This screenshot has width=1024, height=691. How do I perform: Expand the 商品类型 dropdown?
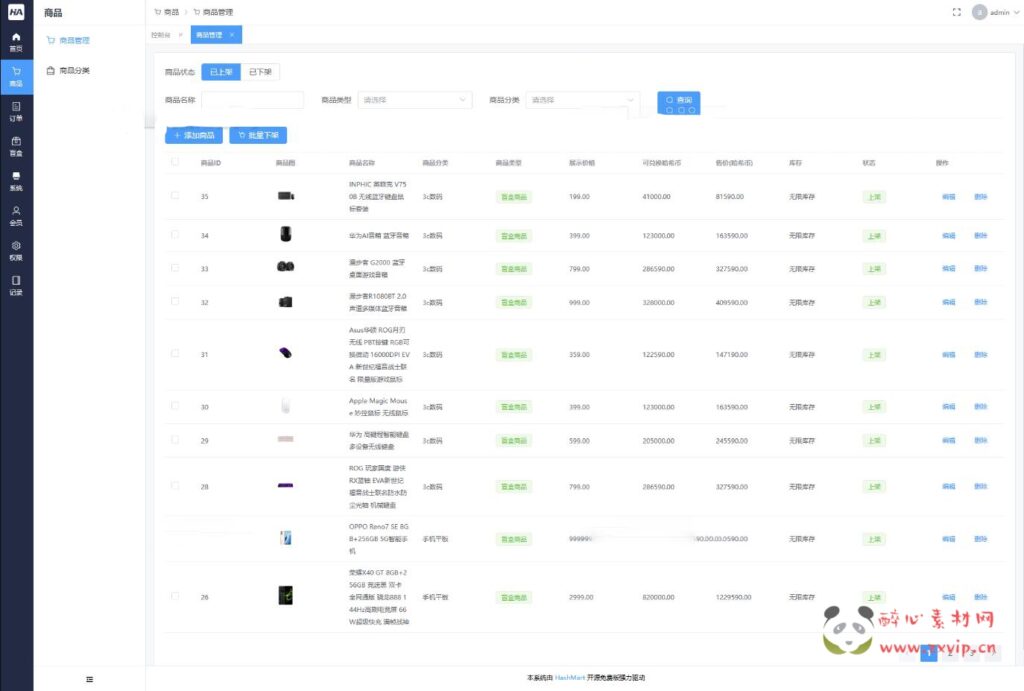[x=414, y=100]
